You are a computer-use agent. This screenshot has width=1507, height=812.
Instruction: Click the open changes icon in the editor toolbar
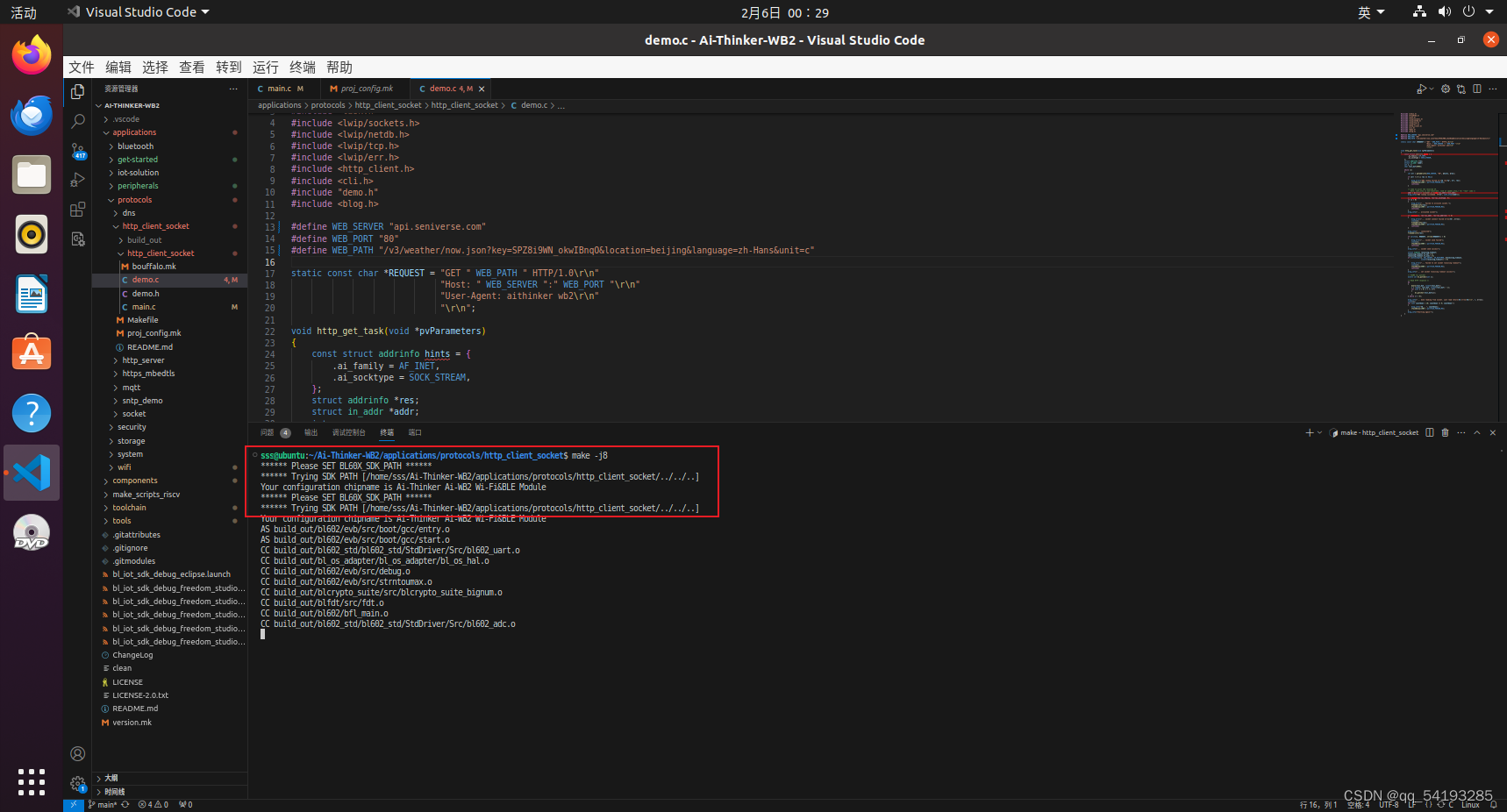(1461, 89)
